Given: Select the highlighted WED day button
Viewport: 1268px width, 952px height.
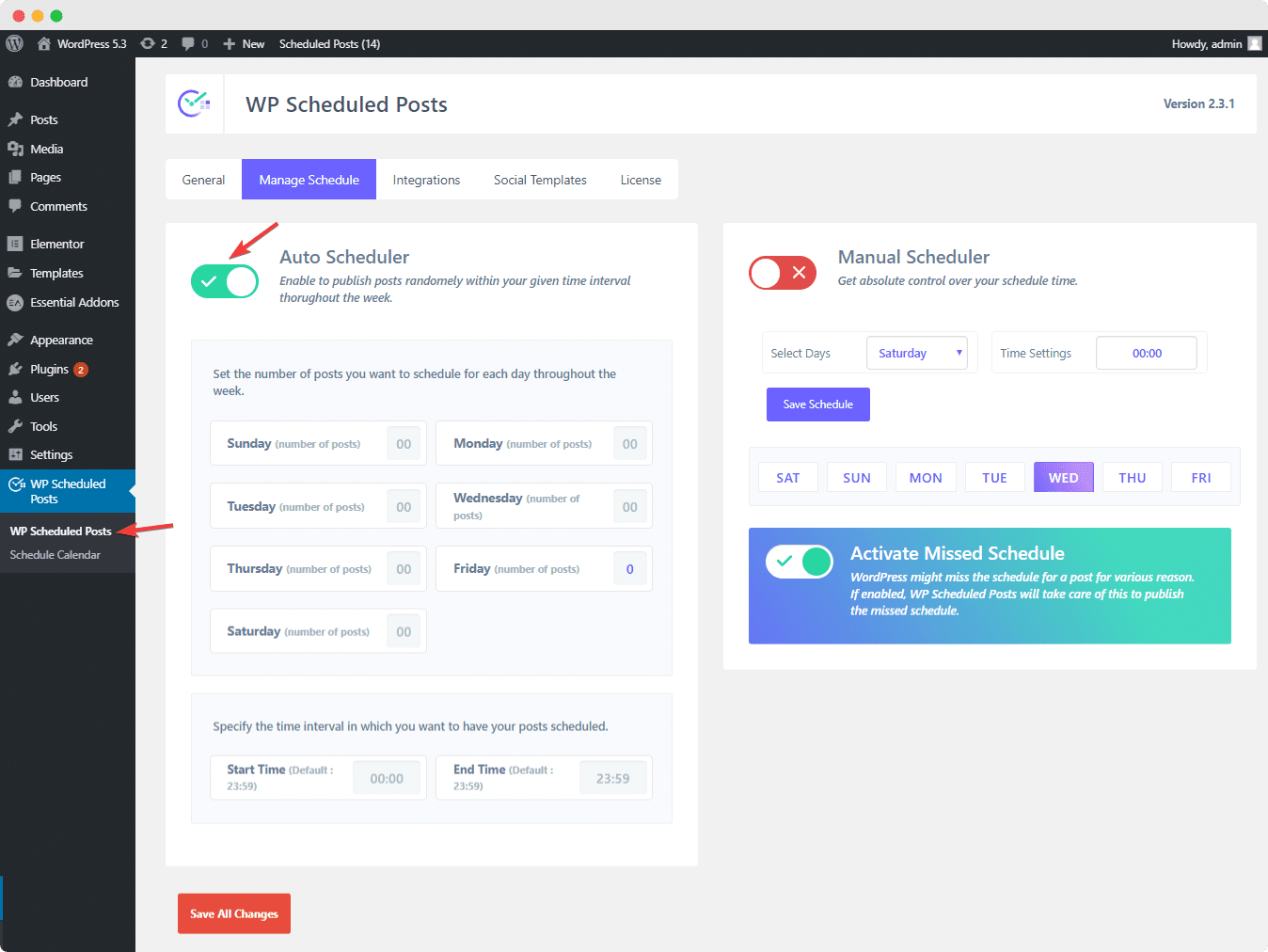Looking at the screenshot, I should [1064, 478].
